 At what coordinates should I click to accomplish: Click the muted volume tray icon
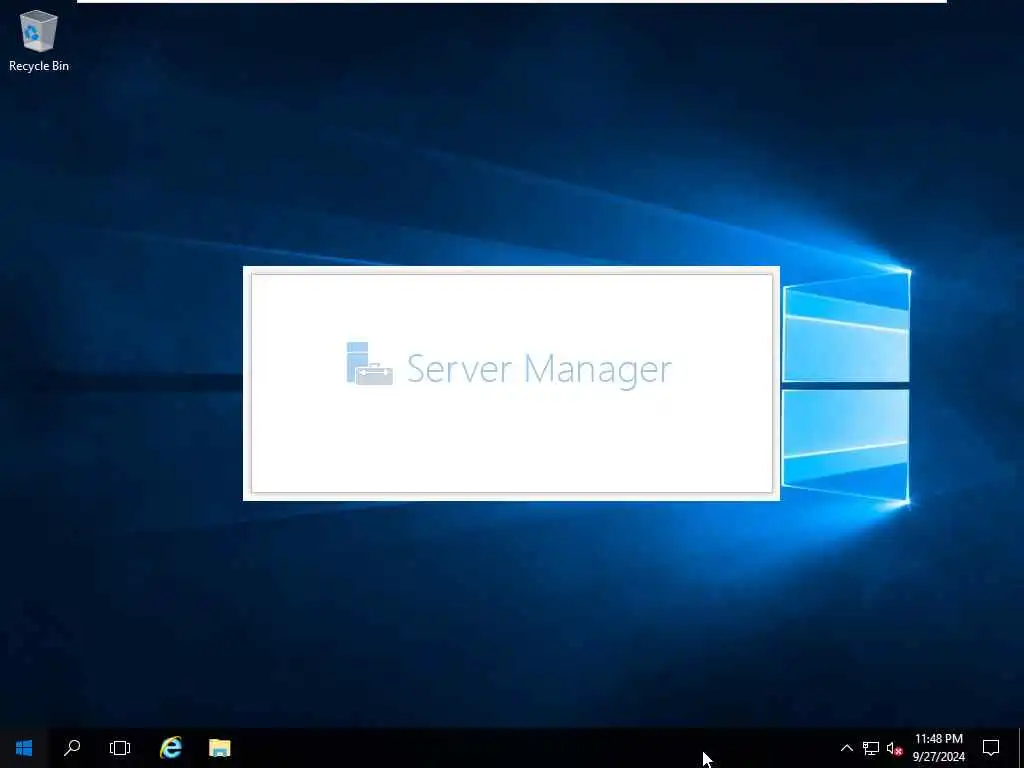tap(895, 748)
